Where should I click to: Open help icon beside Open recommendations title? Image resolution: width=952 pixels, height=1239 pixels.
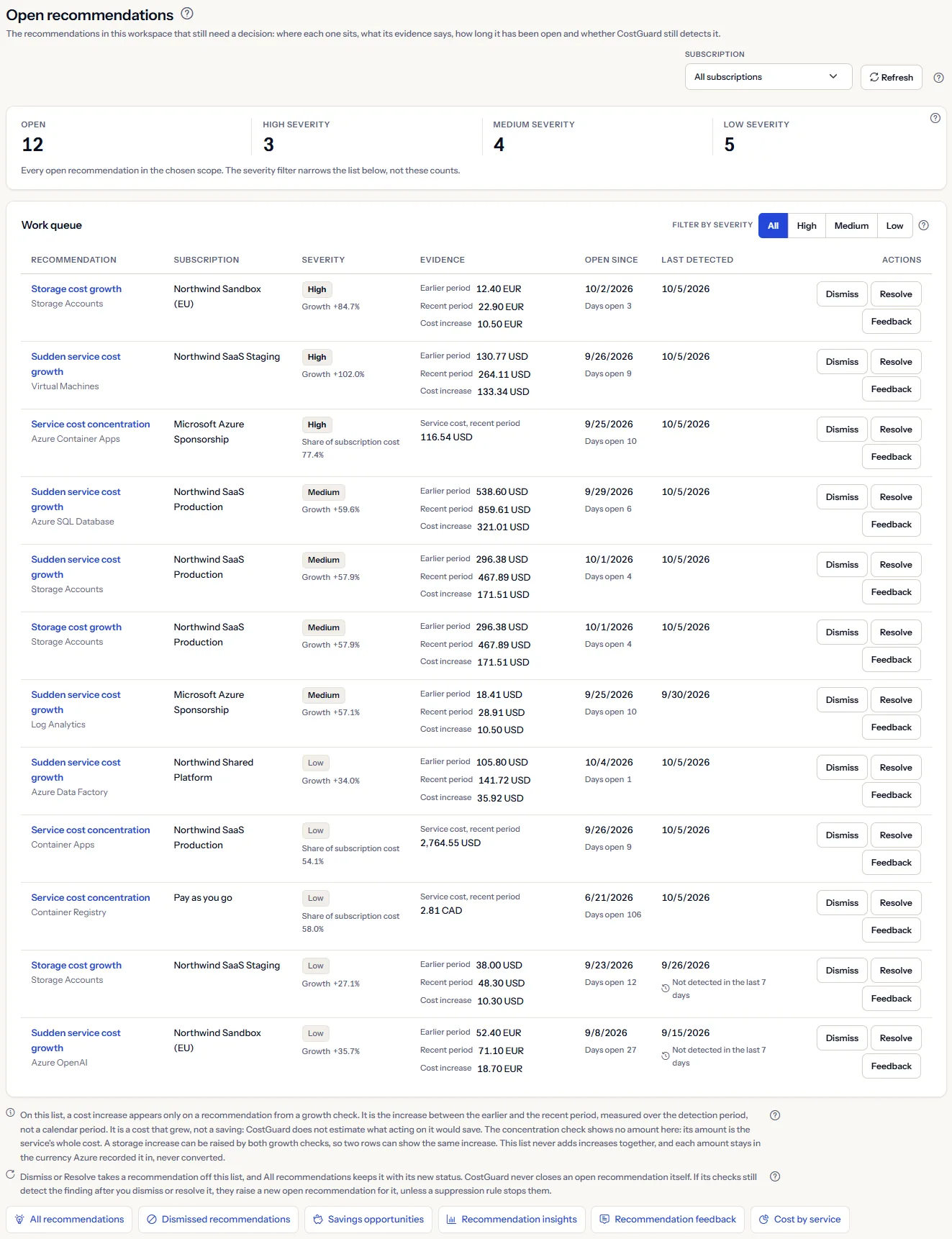[x=187, y=13]
